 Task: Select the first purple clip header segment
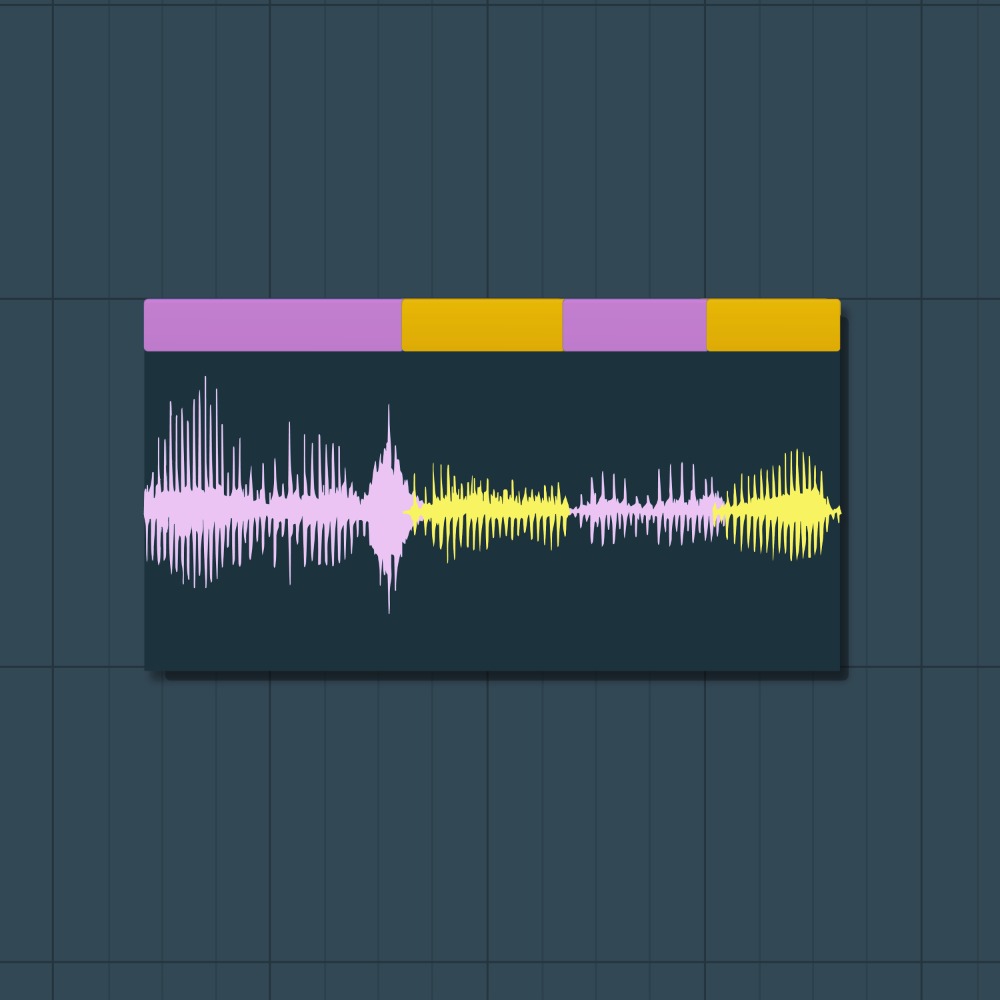[x=273, y=325]
